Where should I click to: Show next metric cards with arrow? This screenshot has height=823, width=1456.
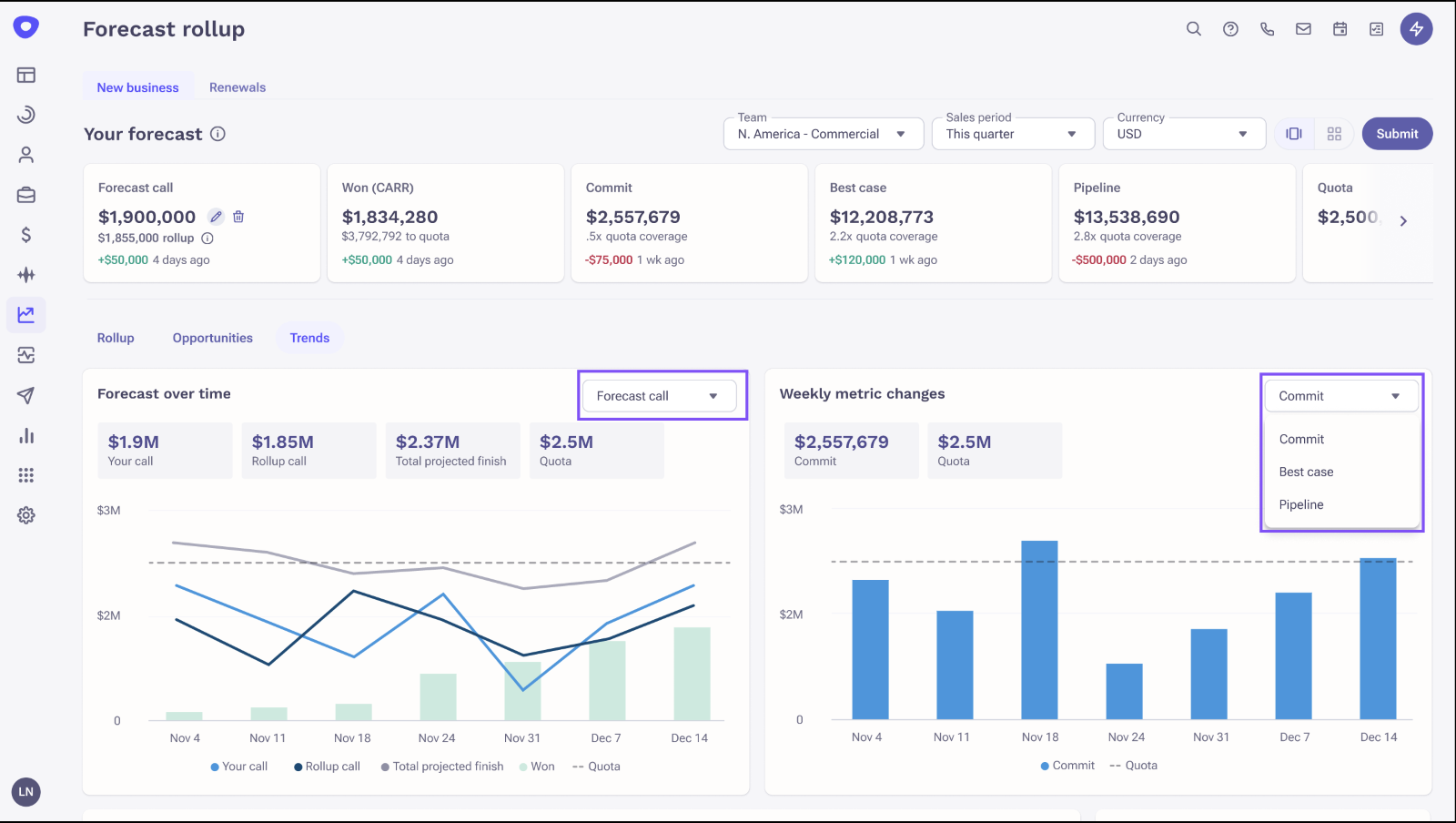(1403, 221)
